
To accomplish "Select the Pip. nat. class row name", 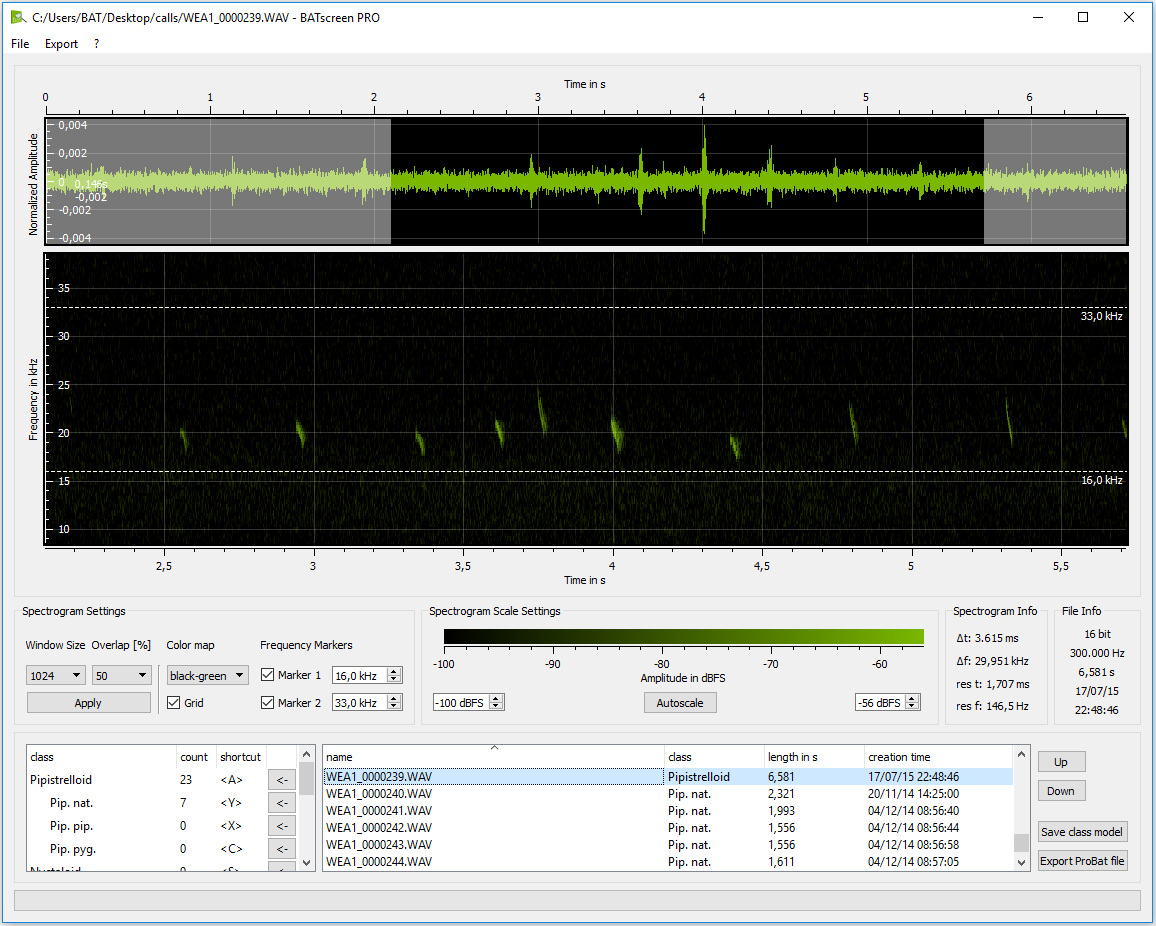I will point(72,803).
